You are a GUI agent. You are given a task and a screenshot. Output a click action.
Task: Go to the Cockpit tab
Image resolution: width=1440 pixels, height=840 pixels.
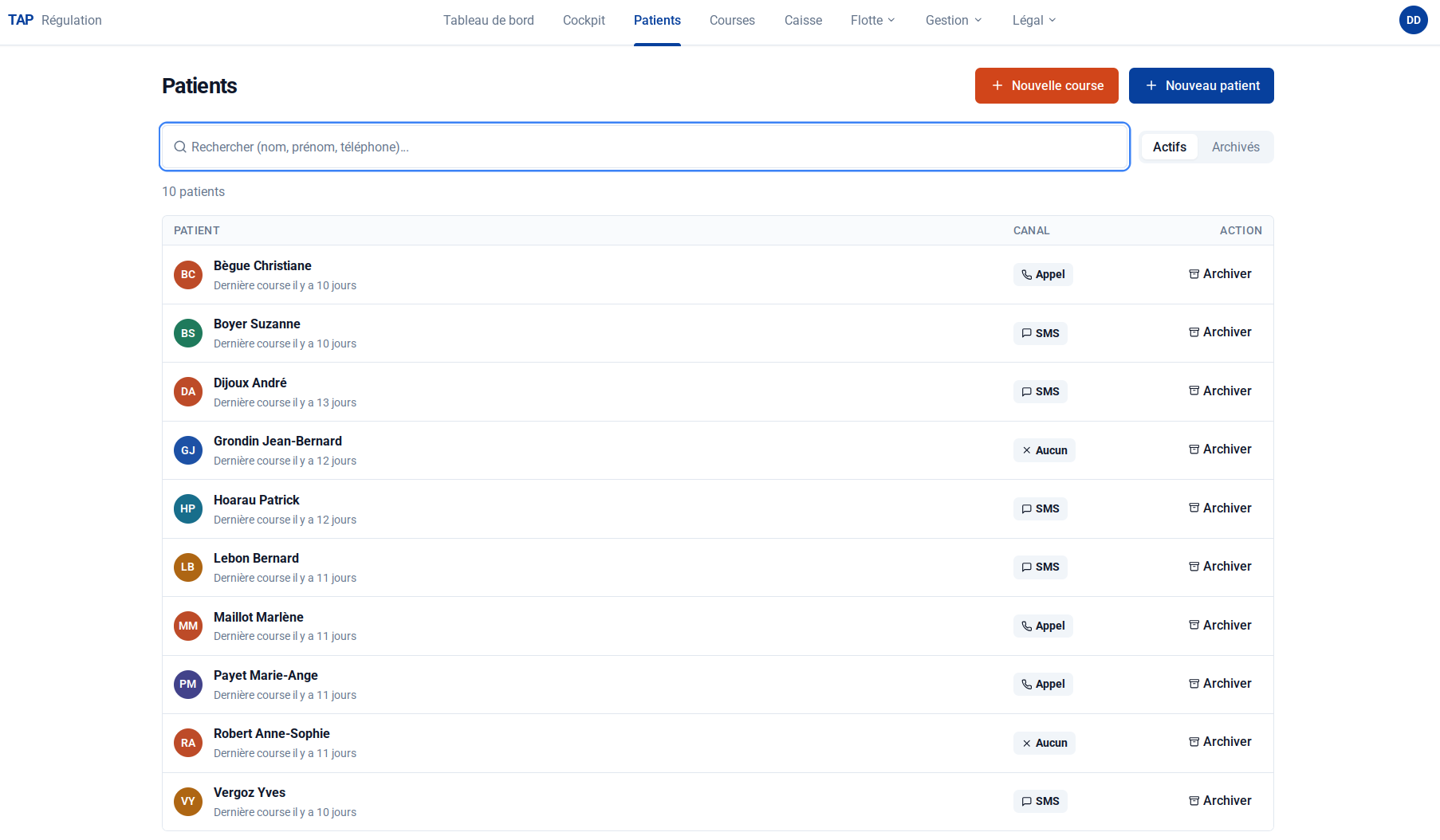coord(584,20)
